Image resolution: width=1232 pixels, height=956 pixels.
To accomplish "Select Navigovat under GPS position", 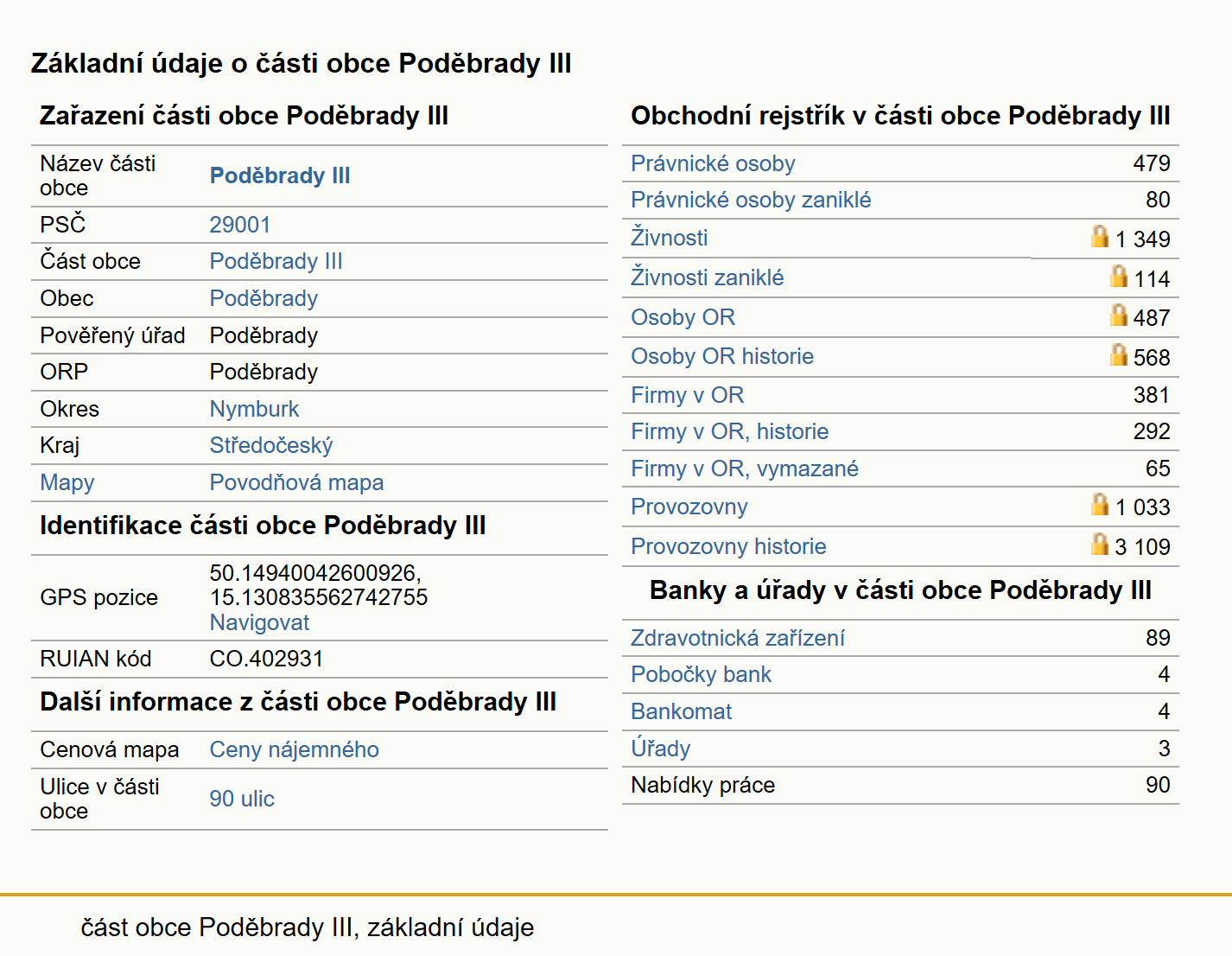I will click(259, 622).
